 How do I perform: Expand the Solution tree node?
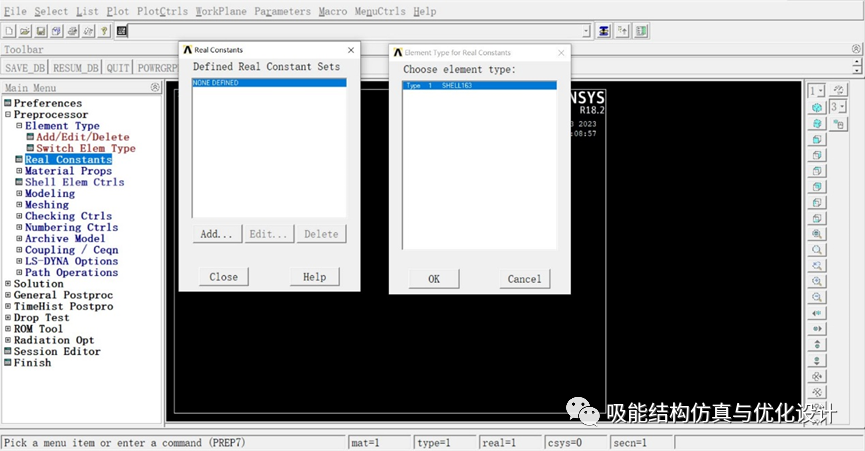click(8, 283)
